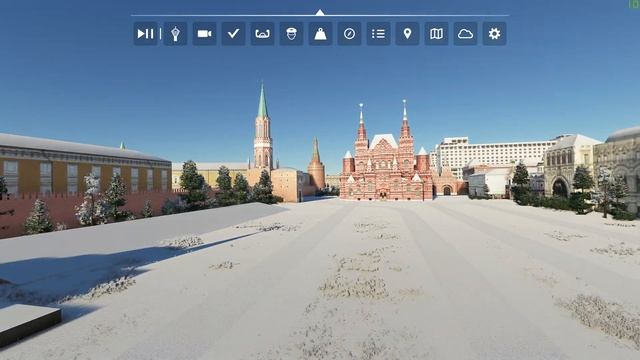
Task: Open the Checklist checkmark icon
Action: [x=233, y=33]
